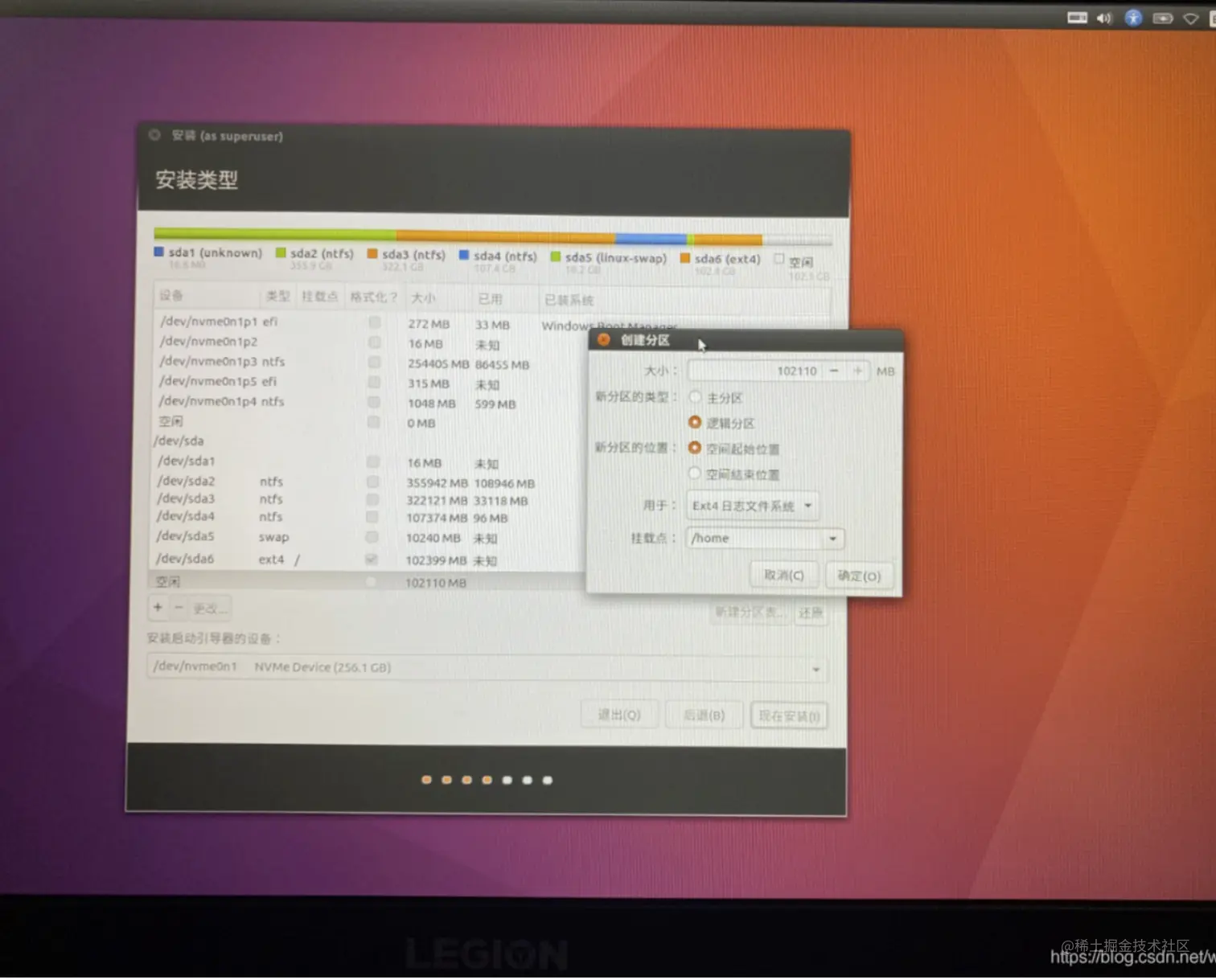
Task: Click the Back 后退(B) button
Action: (x=704, y=716)
